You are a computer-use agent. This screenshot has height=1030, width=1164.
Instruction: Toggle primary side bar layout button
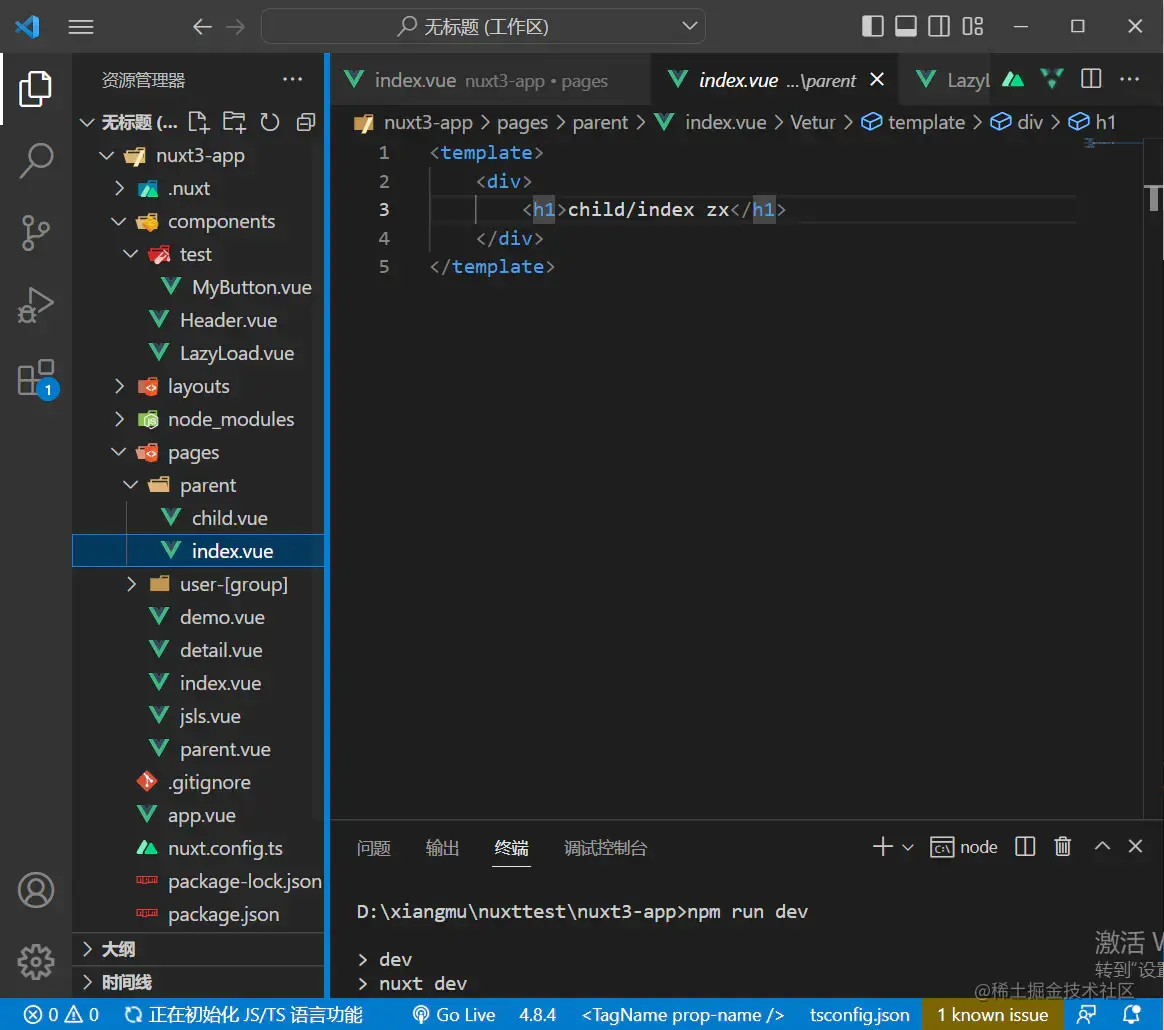[x=873, y=27]
